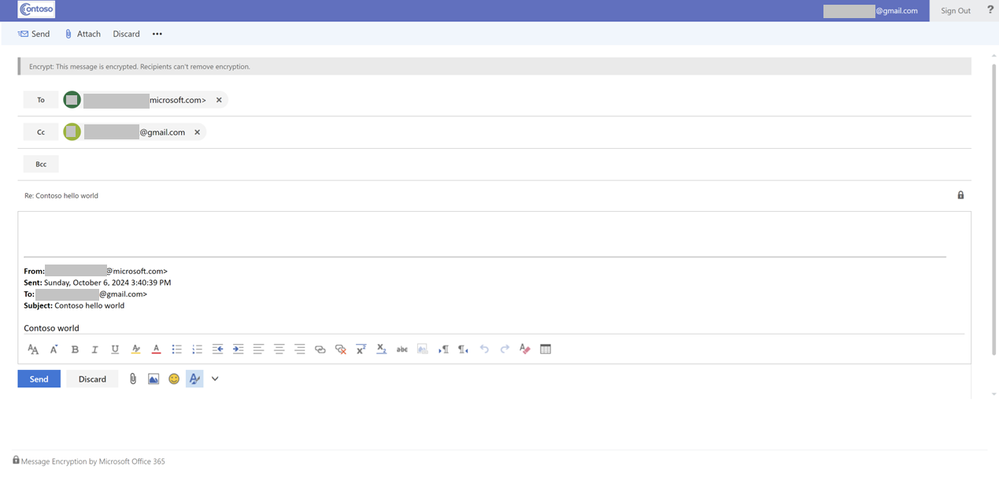Insert a table
Image resolution: width=999 pixels, height=481 pixels.
click(x=545, y=349)
